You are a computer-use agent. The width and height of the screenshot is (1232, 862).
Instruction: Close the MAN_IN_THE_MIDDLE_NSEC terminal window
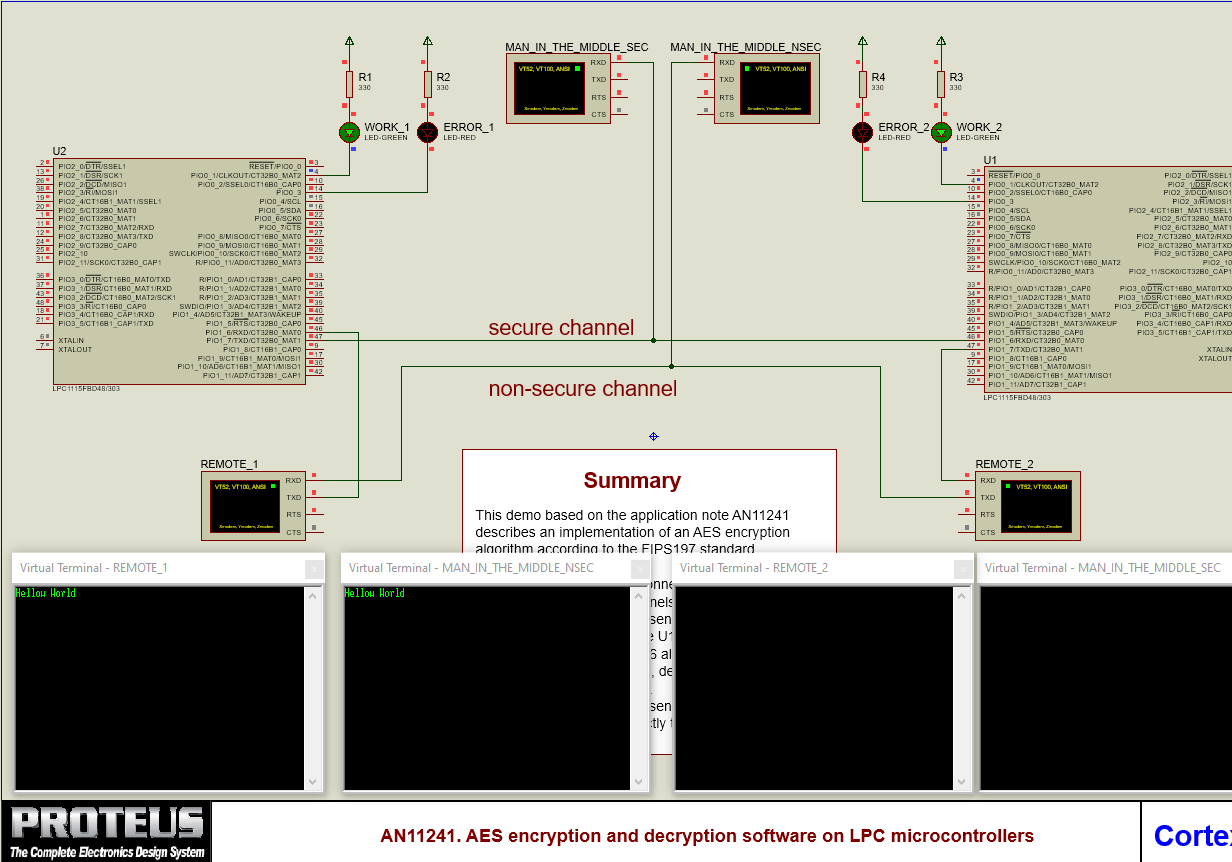640,568
